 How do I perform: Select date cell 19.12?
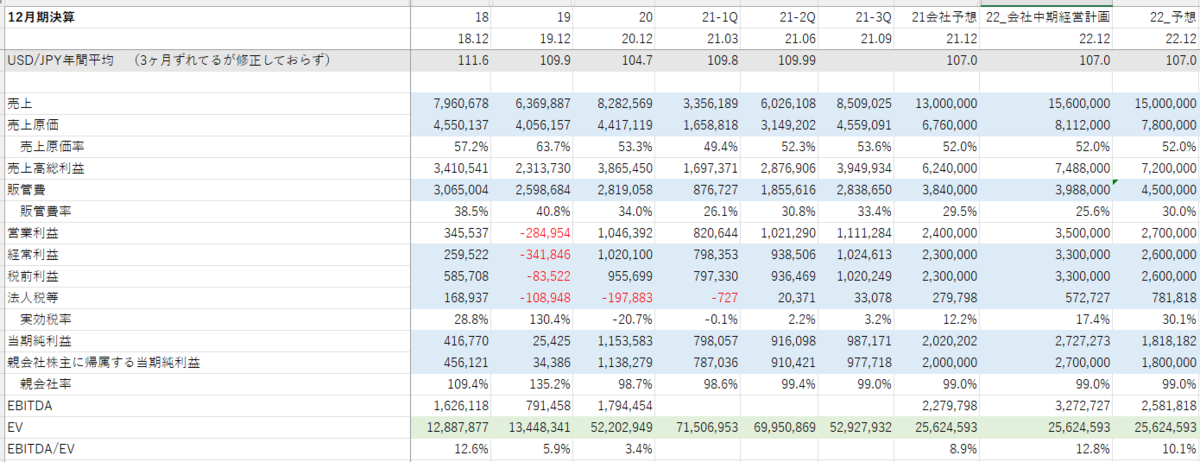click(x=554, y=39)
